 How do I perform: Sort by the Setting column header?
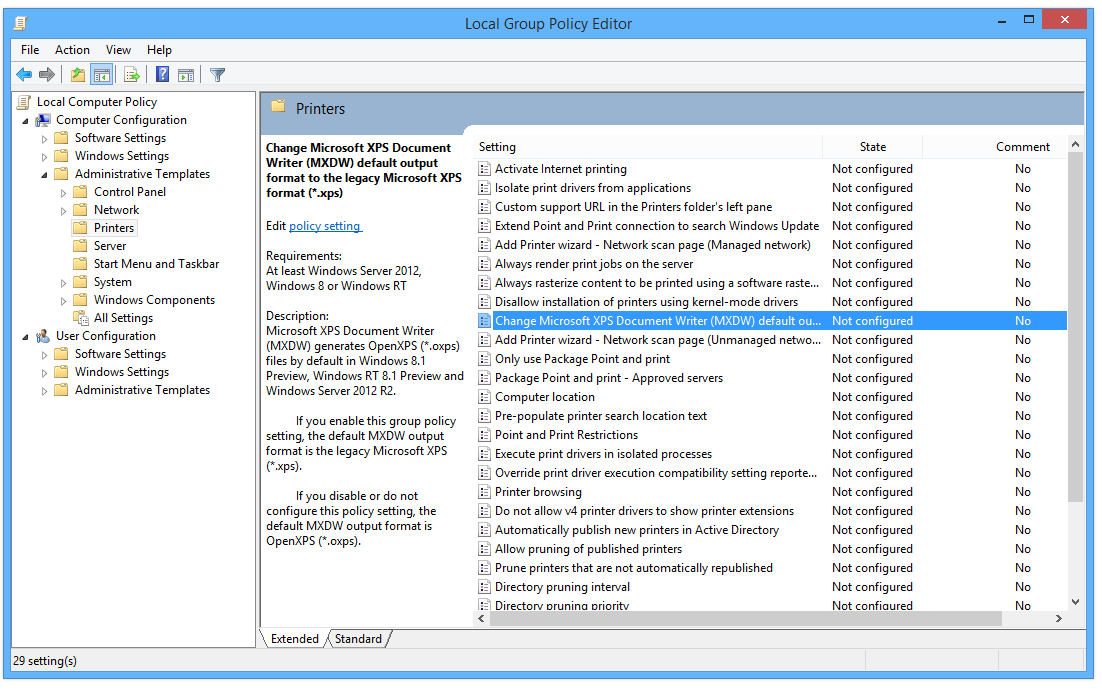(649, 147)
